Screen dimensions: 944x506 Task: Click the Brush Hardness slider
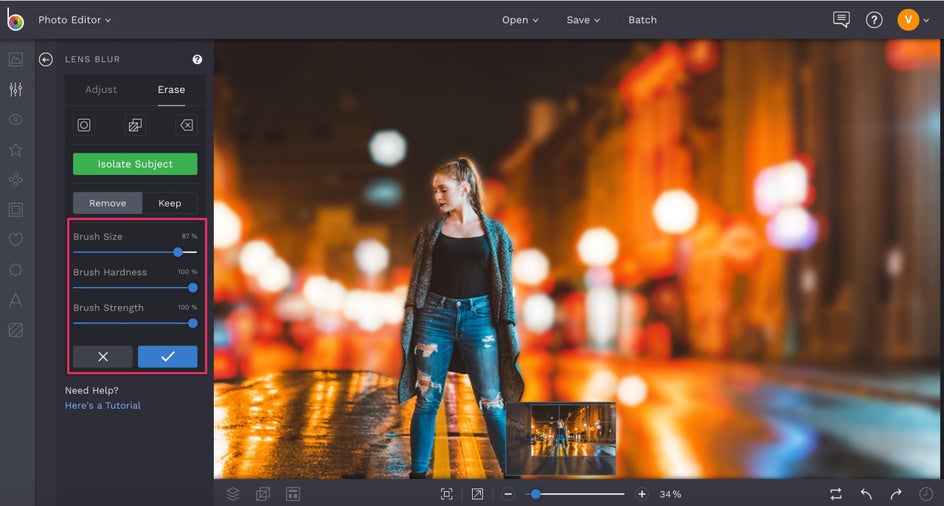tap(135, 287)
